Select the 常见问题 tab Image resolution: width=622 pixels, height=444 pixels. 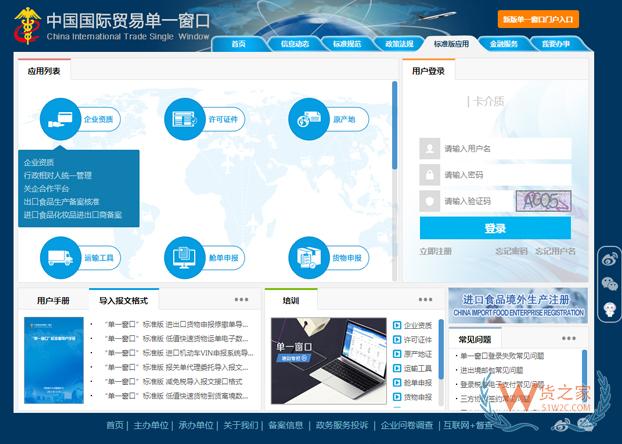tap(475, 339)
